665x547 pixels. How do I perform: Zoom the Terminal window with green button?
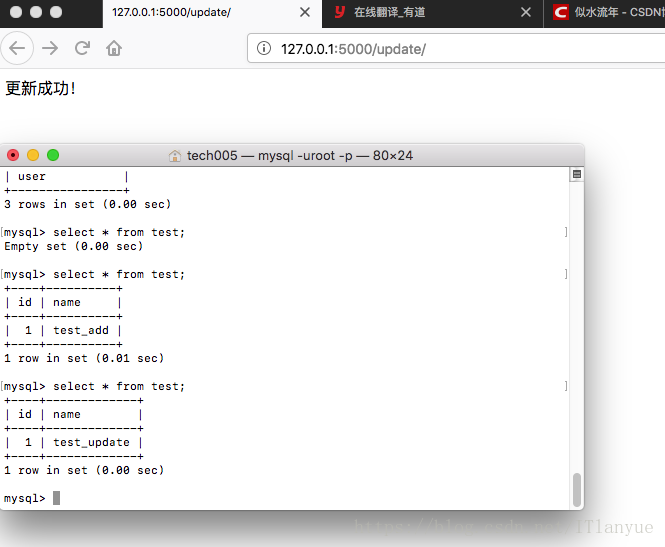[x=53, y=155]
